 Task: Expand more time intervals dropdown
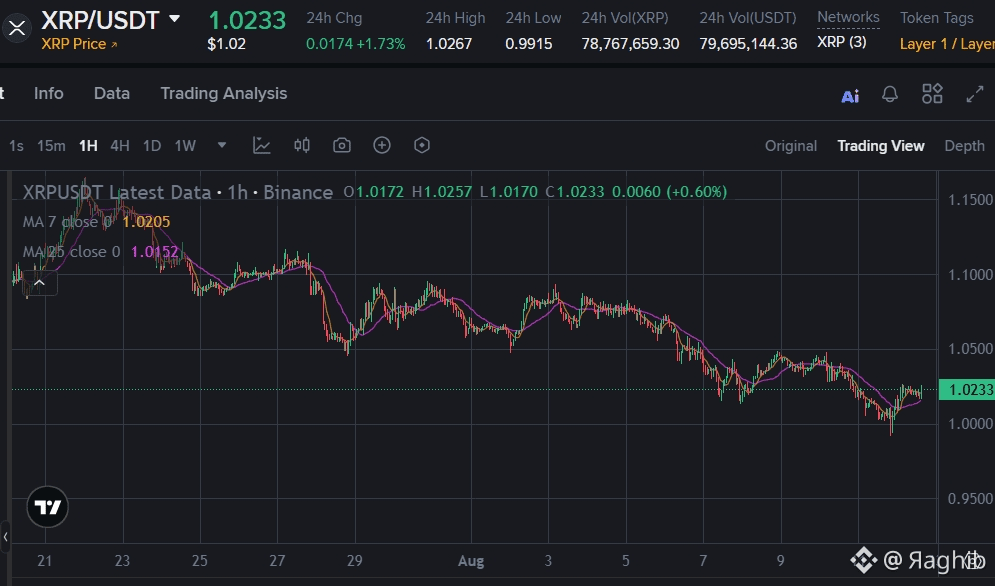(221, 145)
